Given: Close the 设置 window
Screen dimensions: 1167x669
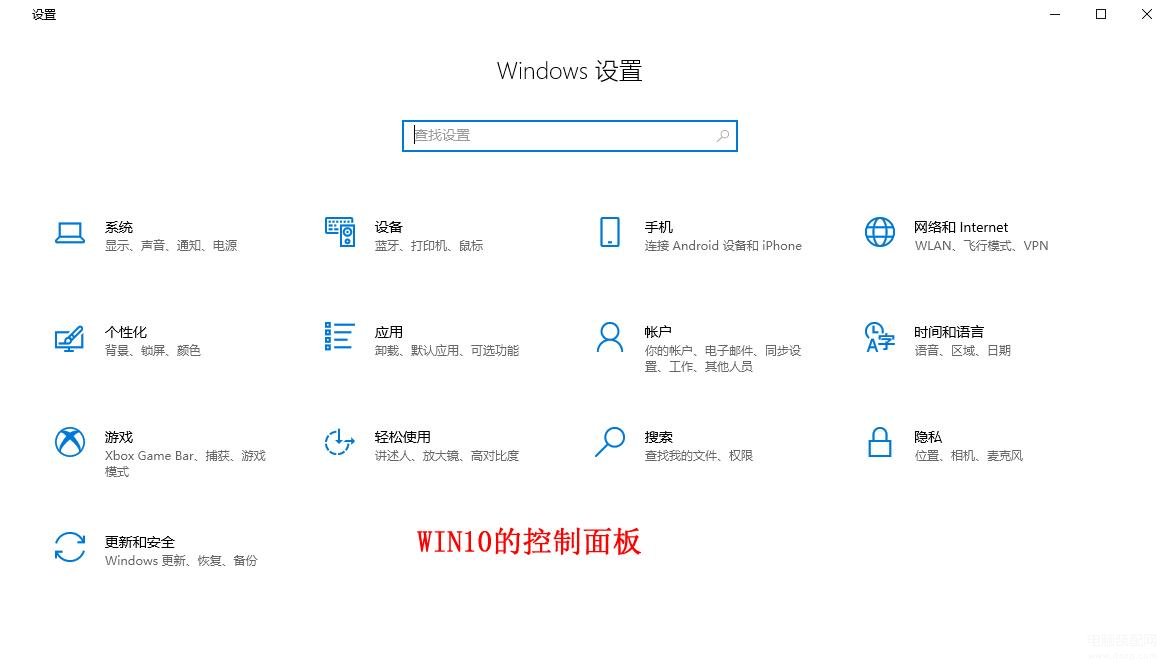Looking at the screenshot, I should pyautogui.click(x=1147, y=14).
